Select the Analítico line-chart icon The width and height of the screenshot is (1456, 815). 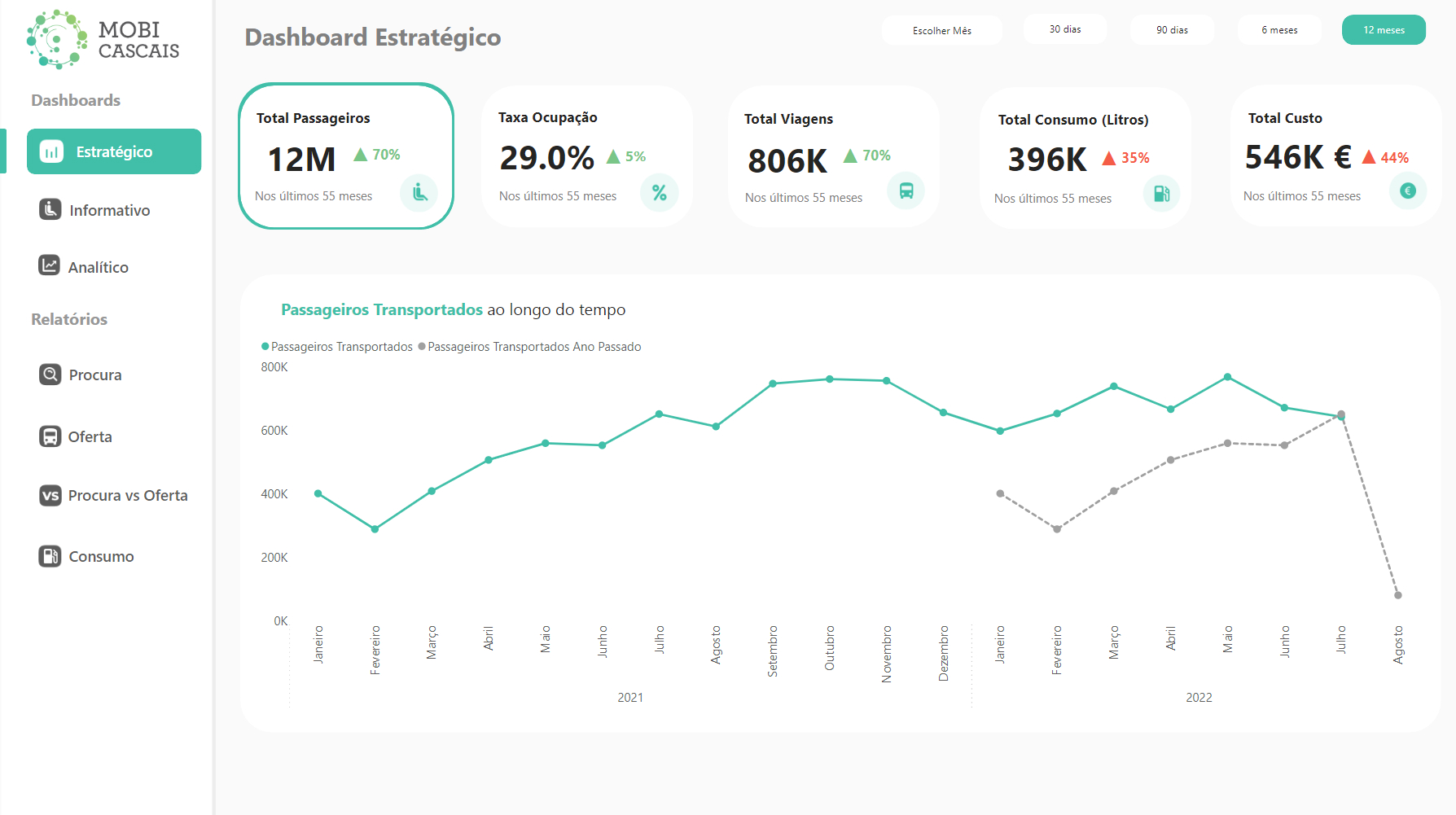pyautogui.click(x=50, y=265)
